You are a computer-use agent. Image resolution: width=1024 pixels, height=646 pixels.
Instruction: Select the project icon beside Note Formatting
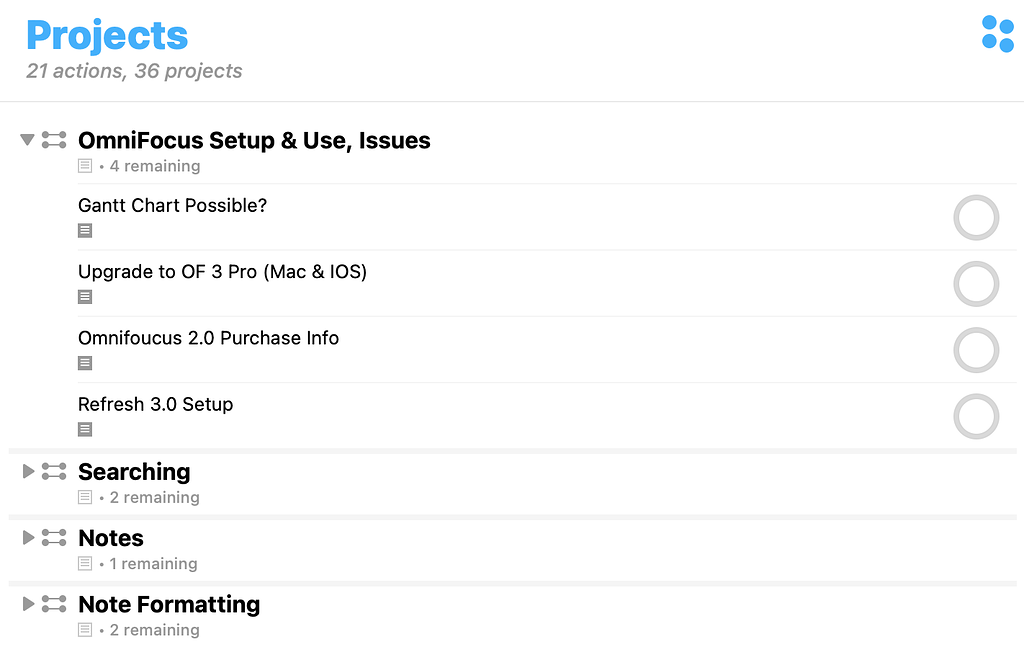pyautogui.click(x=53, y=604)
